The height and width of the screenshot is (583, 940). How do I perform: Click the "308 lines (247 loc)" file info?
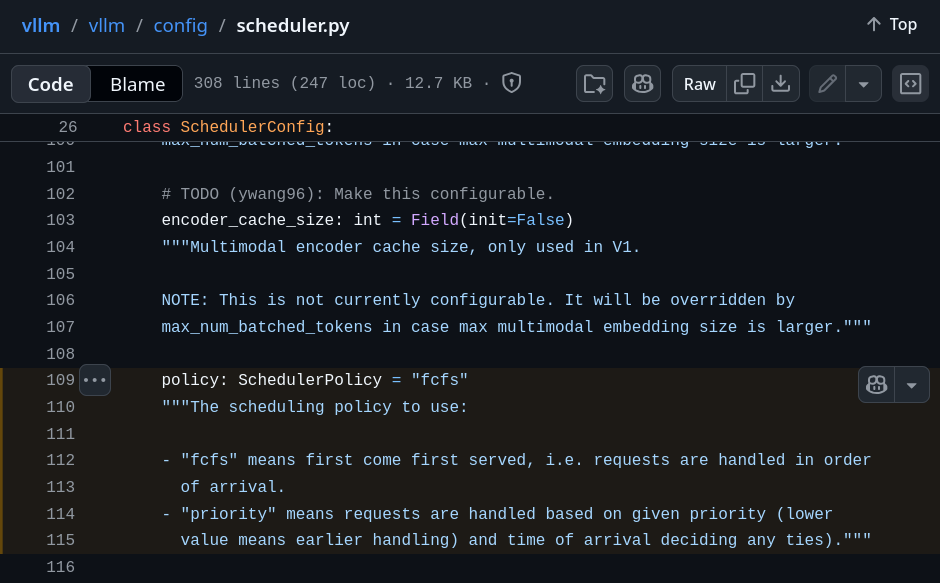pyautogui.click(x=284, y=83)
